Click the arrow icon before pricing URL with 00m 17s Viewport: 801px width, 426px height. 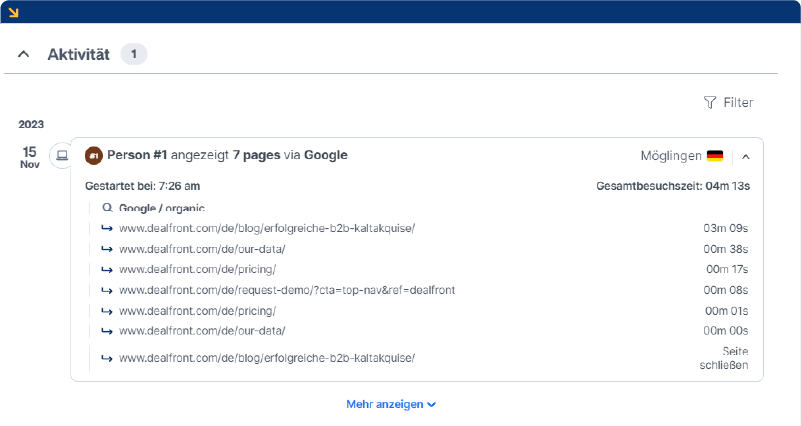click(107, 270)
